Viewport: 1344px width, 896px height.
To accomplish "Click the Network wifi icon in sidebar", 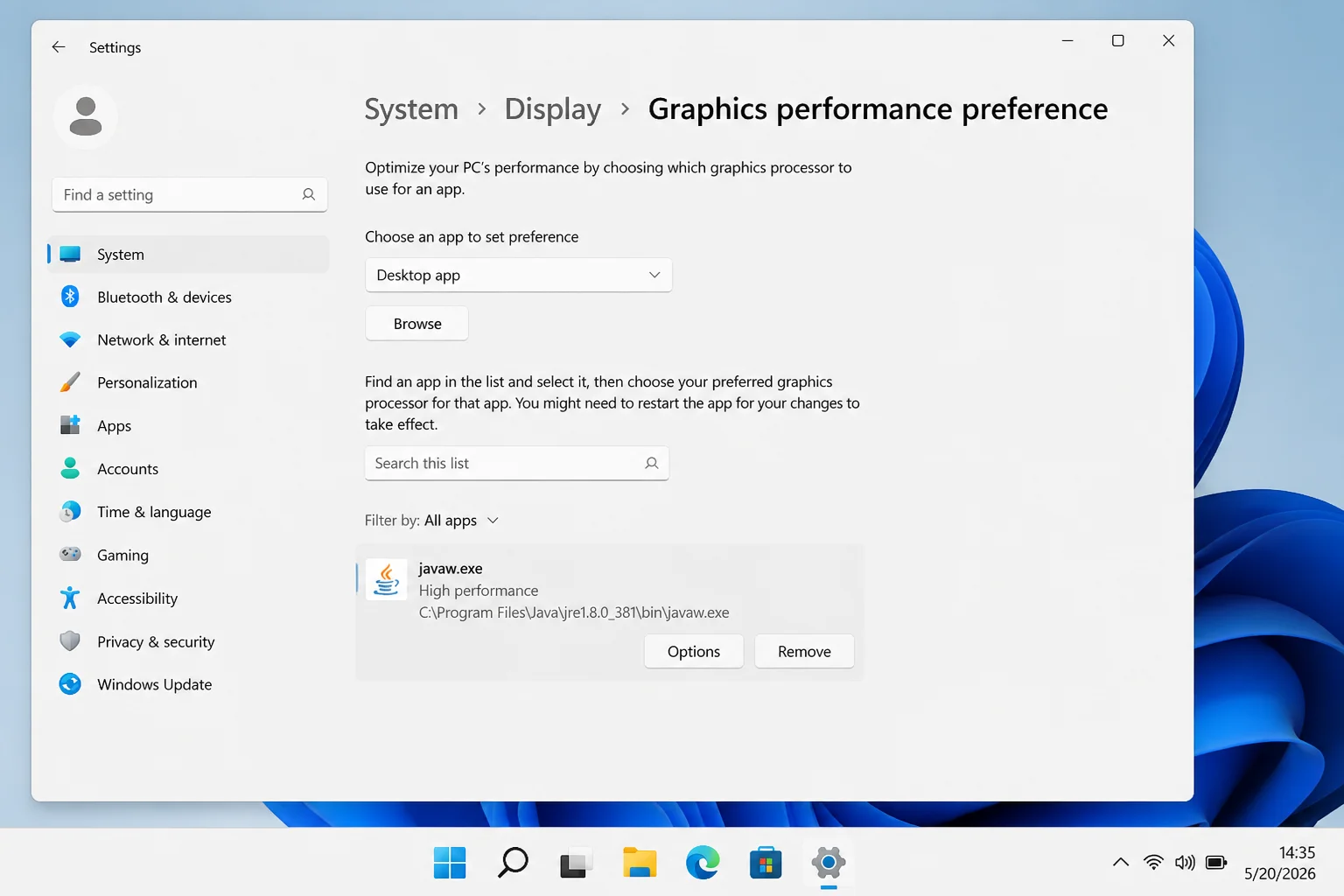I will (x=70, y=339).
